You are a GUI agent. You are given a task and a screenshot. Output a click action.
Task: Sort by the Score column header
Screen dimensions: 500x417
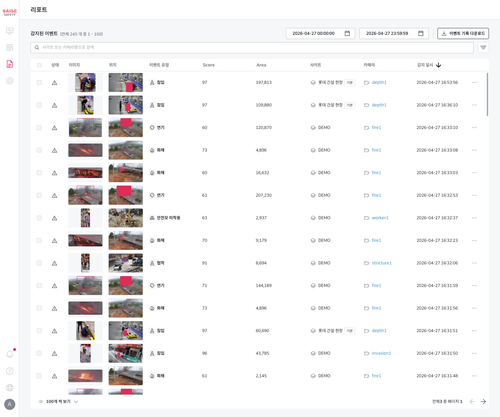[209, 65]
